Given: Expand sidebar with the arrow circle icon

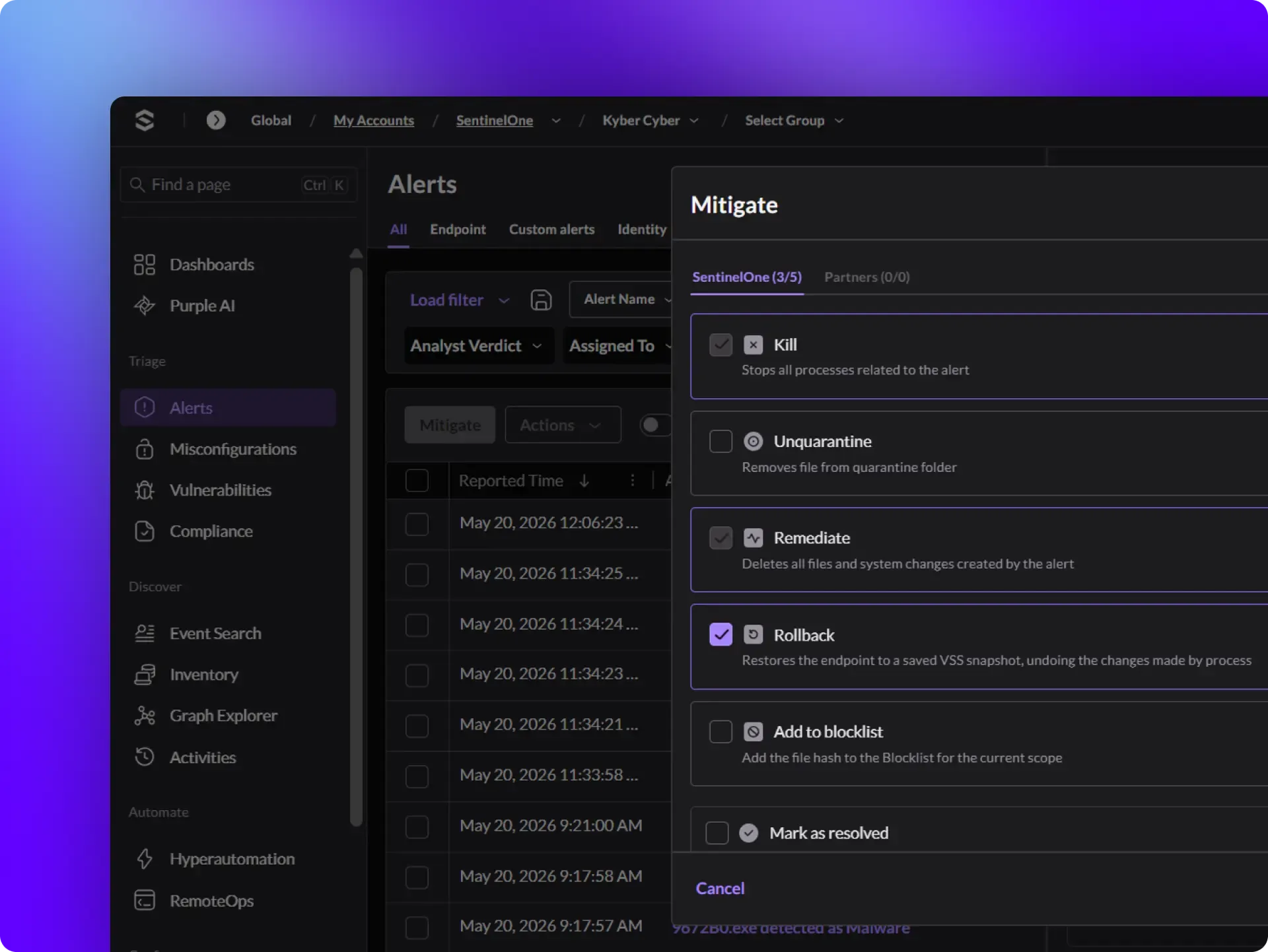Looking at the screenshot, I should click(x=216, y=120).
